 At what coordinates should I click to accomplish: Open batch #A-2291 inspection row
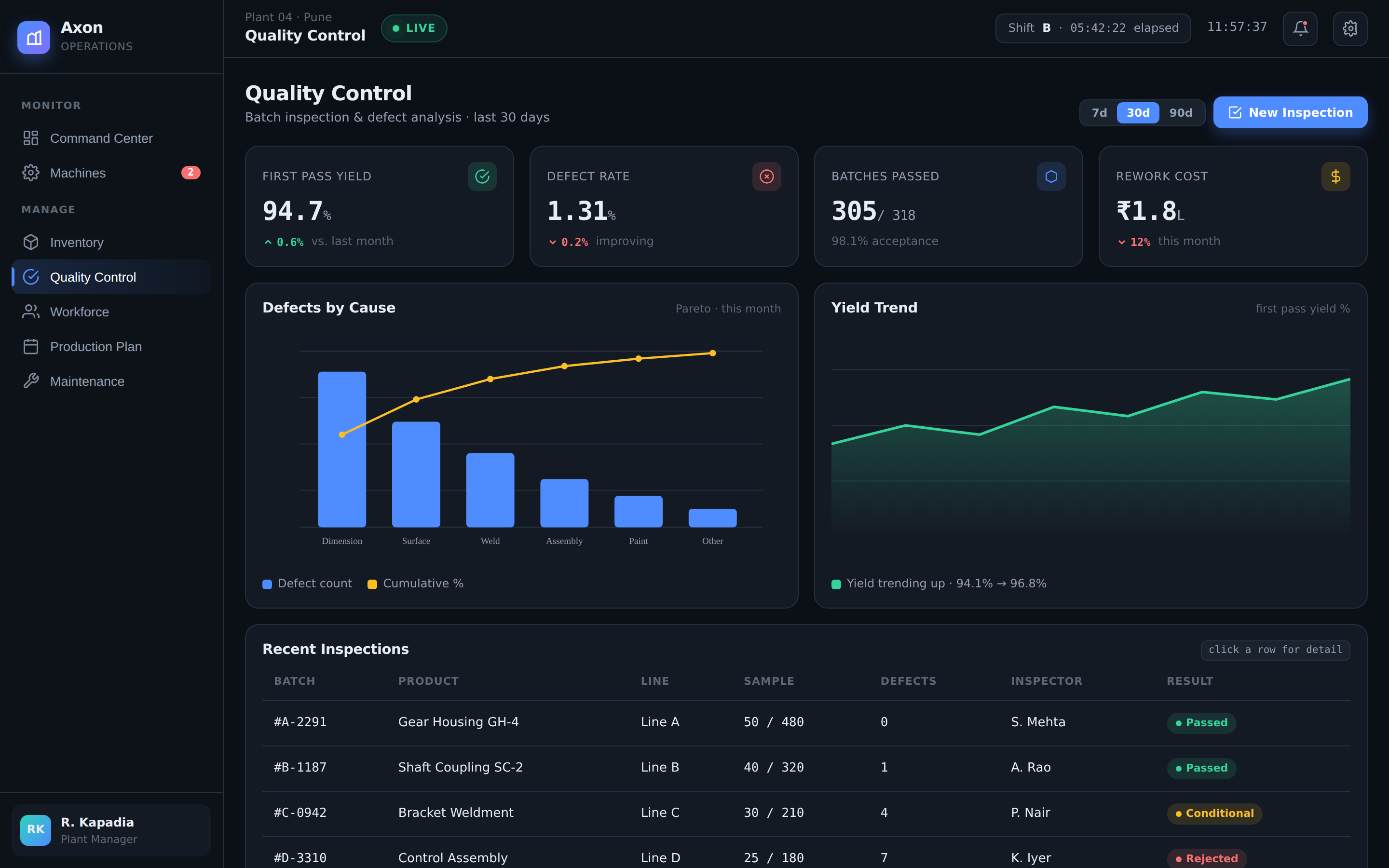pos(806,722)
